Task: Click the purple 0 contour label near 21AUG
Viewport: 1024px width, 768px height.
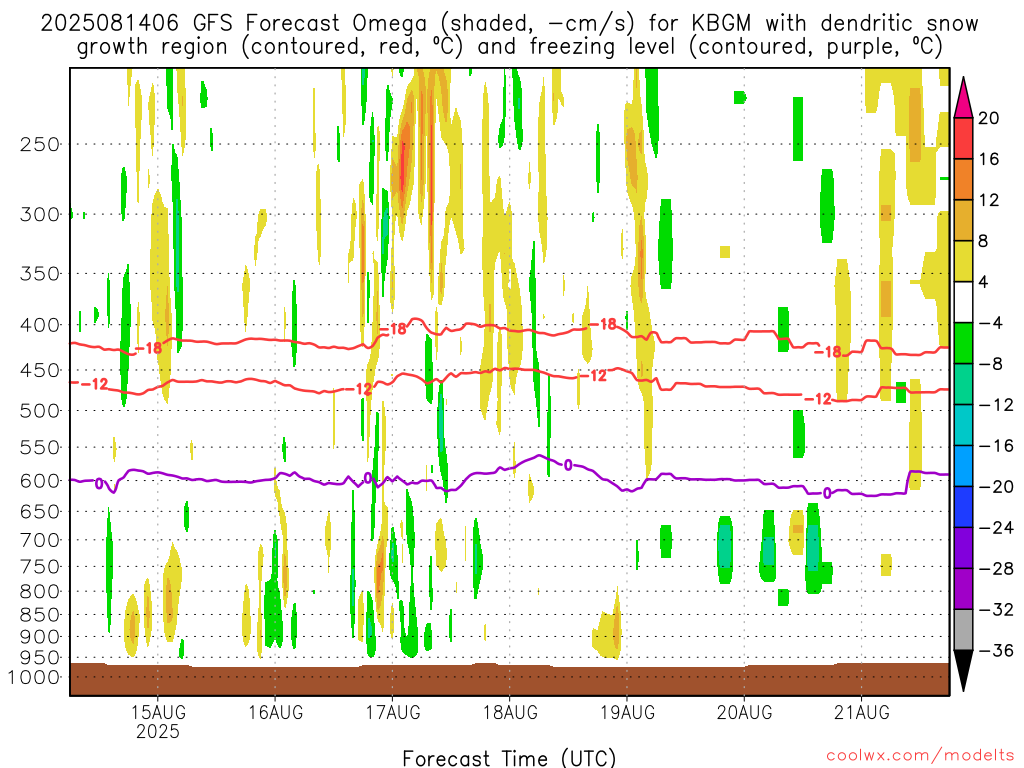Action: 827,493
